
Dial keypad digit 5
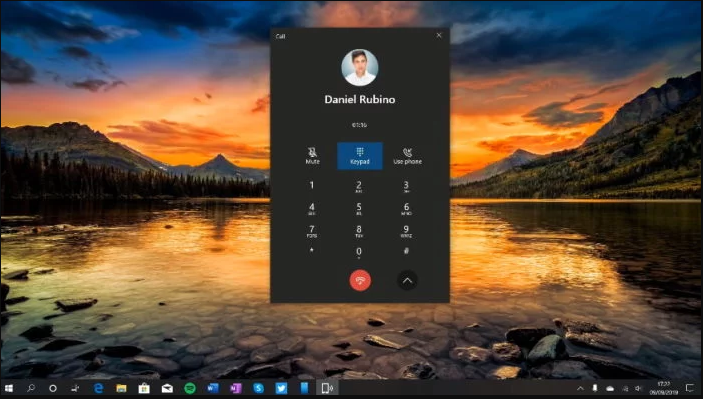tap(359, 208)
